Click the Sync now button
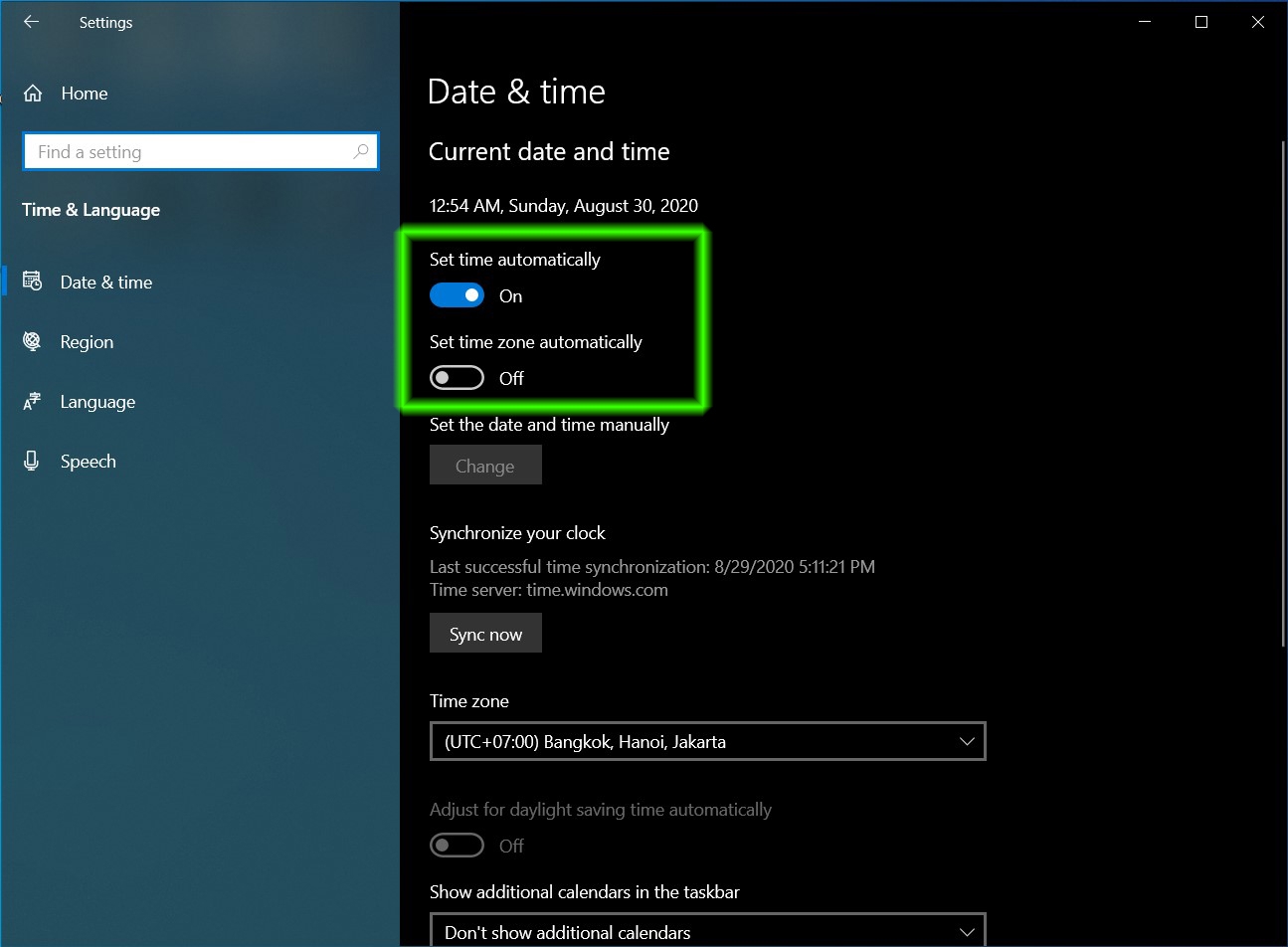 click(x=485, y=634)
